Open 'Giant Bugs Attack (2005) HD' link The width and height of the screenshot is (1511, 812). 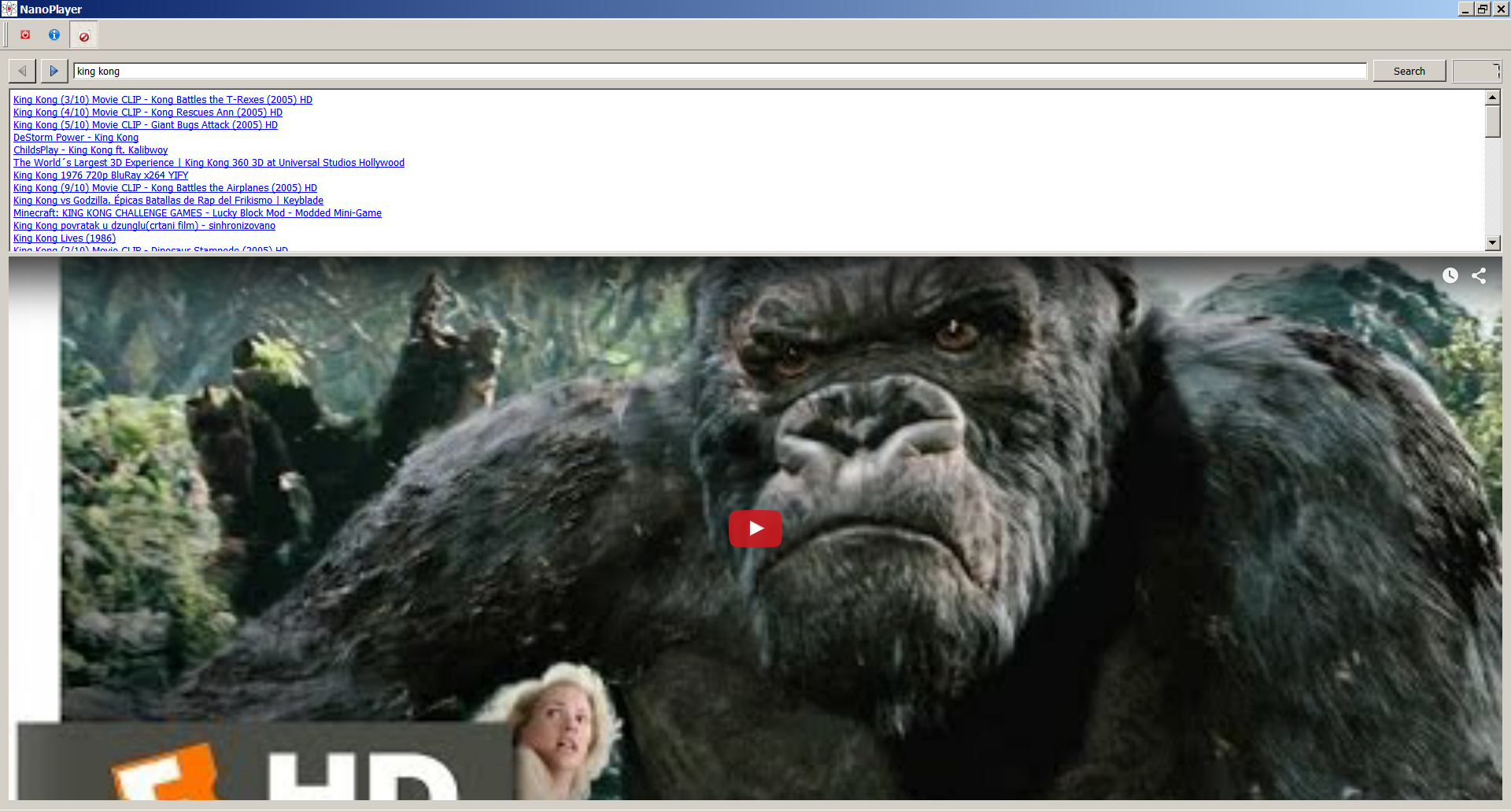click(146, 125)
